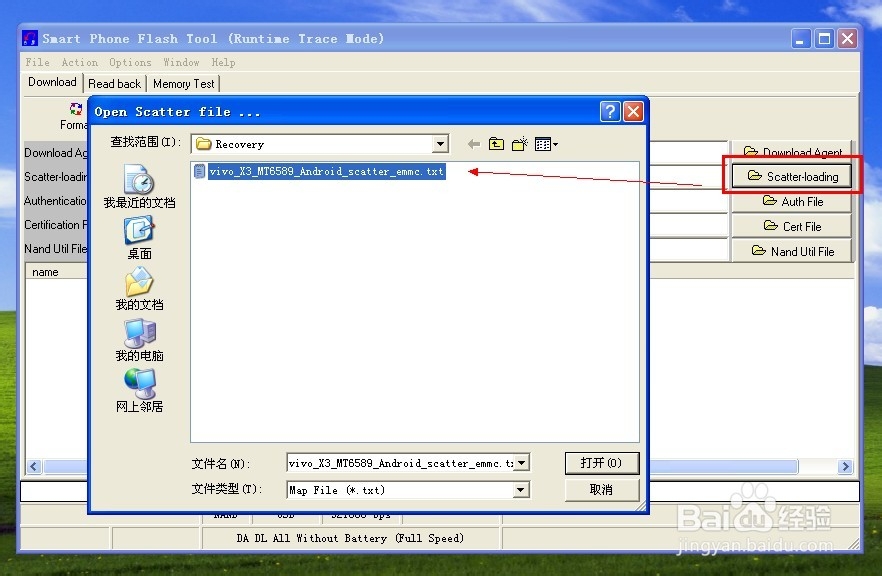Click the left scroll arrow in Flash Tool list
This screenshot has width=882, height=576.
pyautogui.click(x=34, y=466)
